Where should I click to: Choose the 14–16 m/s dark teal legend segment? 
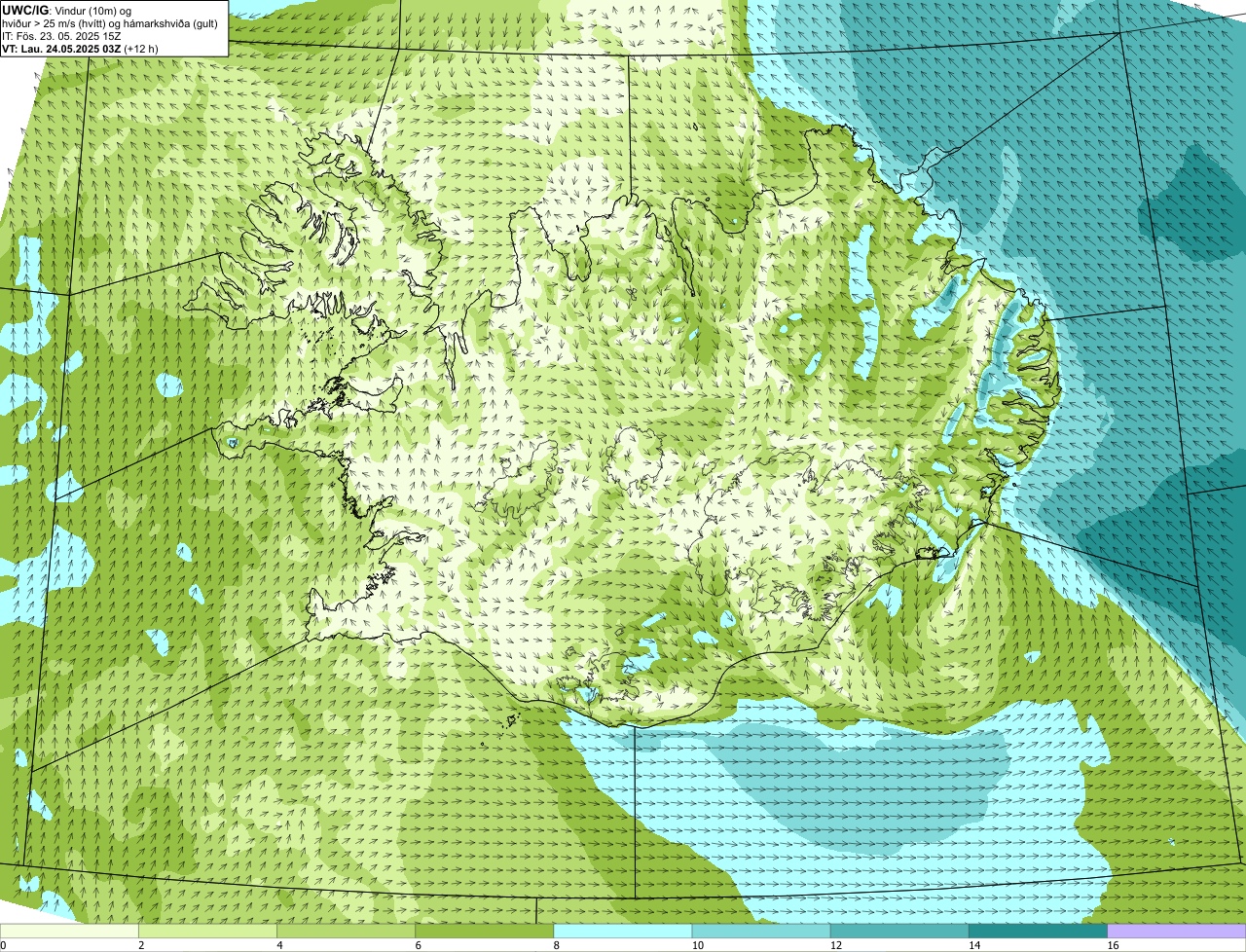tap(1039, 932)
